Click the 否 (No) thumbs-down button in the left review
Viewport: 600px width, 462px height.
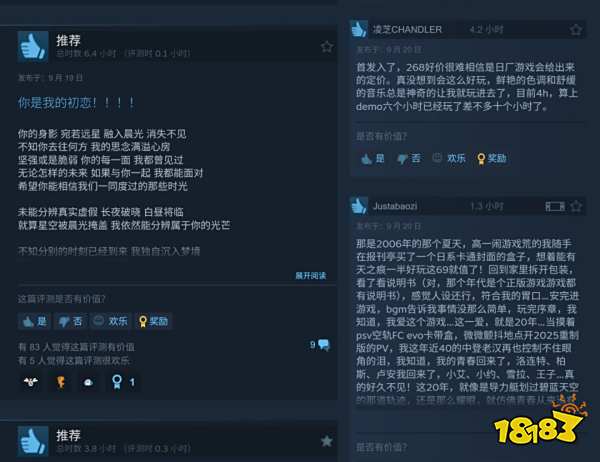(x=71, y=321)
